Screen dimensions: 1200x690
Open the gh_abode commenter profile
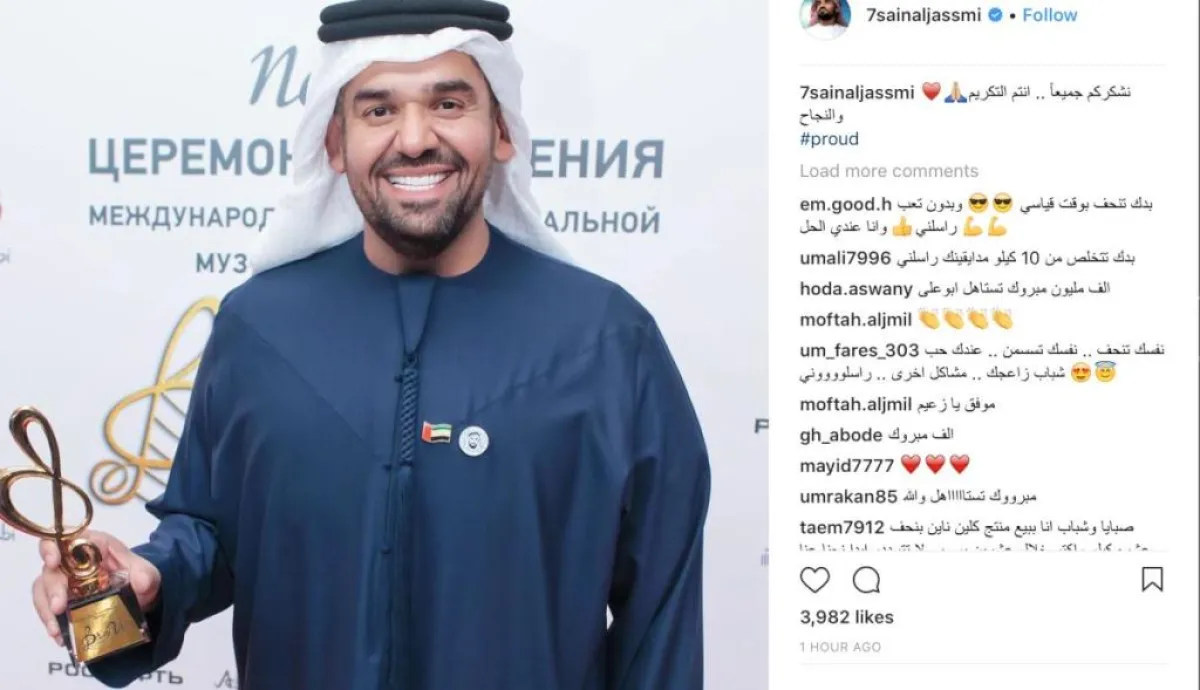point(841,435)
